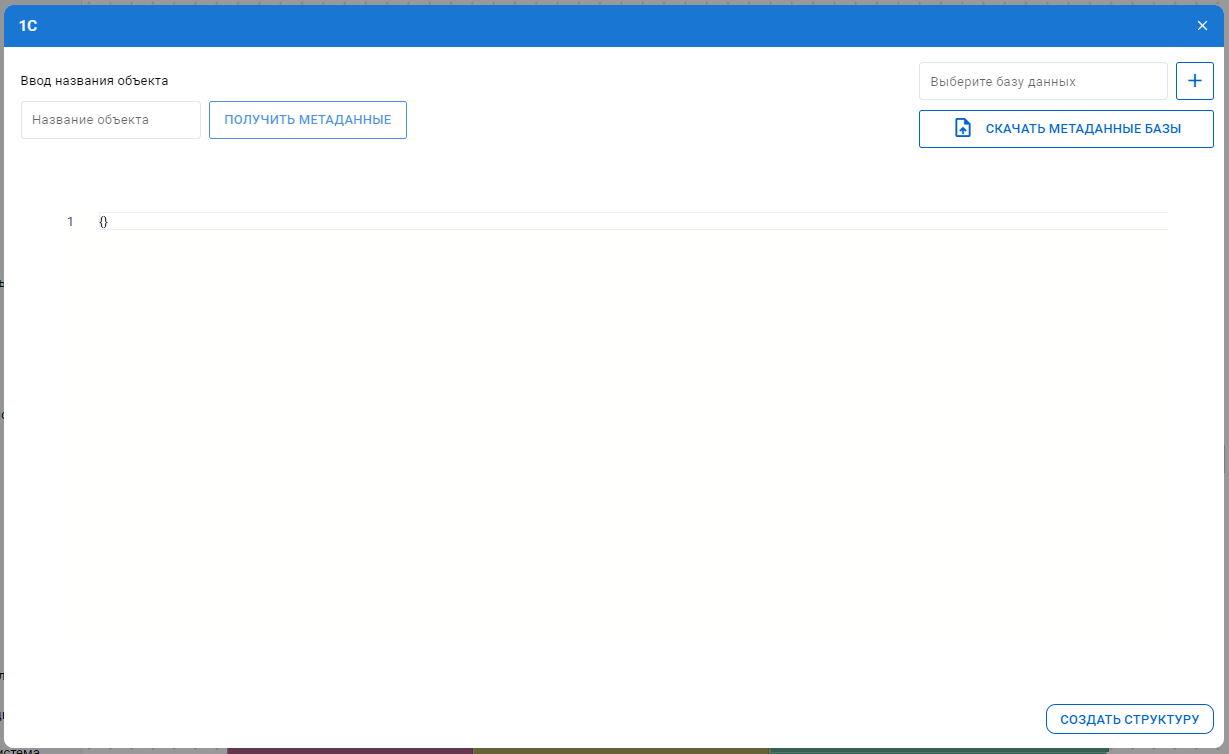Click the plus icon to add a database
The width and height of the screenshot is (1229, 754).
(1194, 81)
